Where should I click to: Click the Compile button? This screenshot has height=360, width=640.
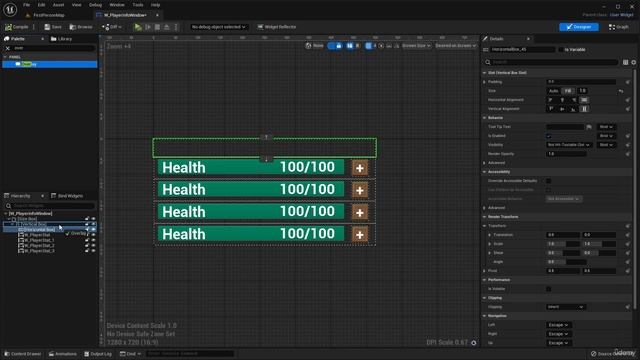tap(17, 27)
